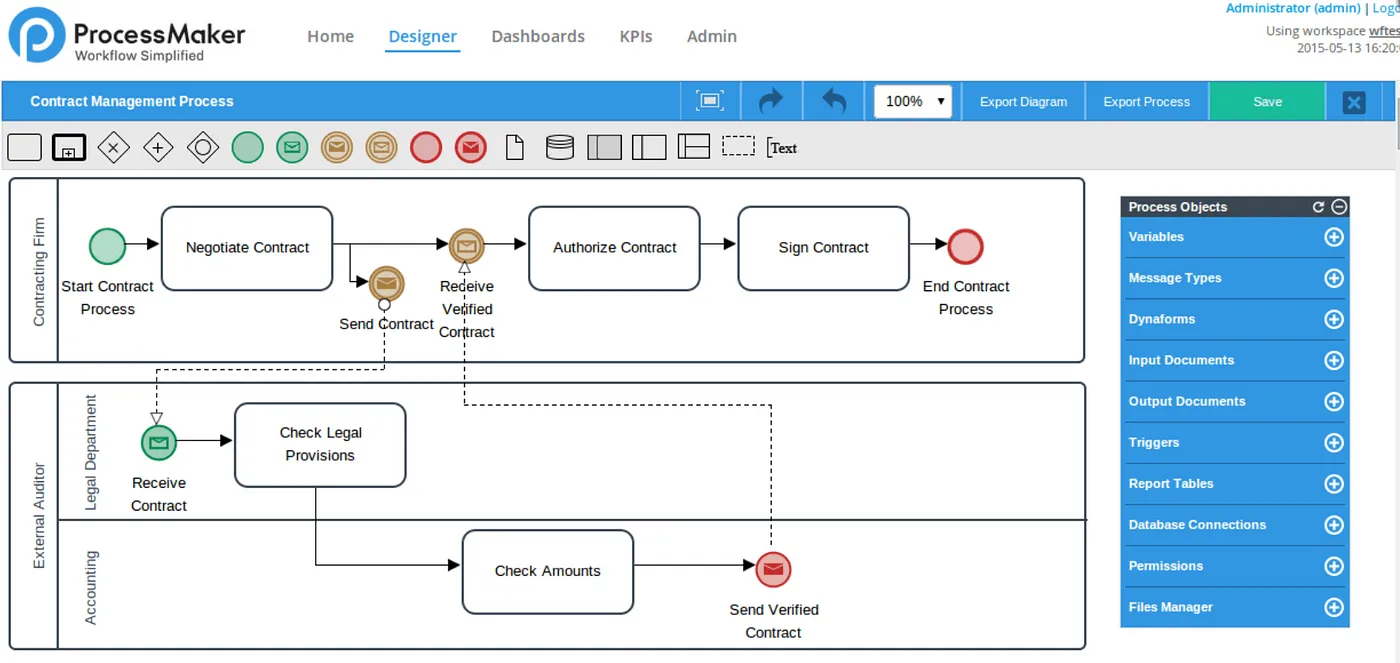The height and width of the screenshot is (663, 1400).
Task: Click the fullscreen icon in blue toolbar
Action: [710, 101]
